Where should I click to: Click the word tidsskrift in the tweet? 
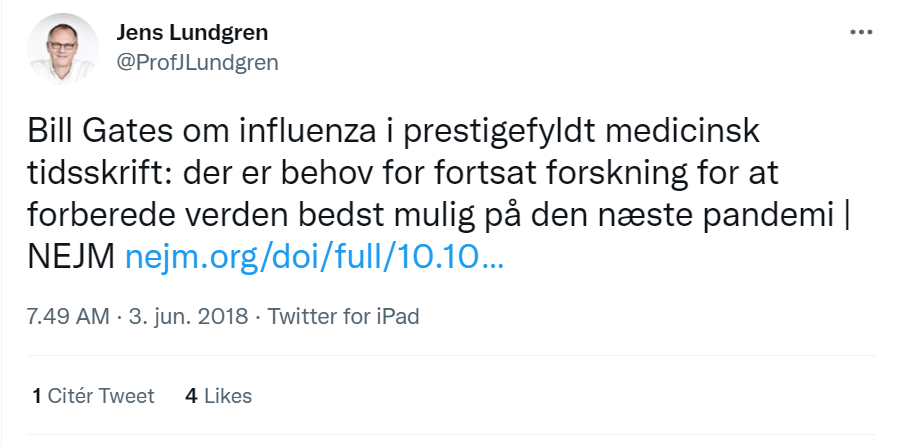click(x=85, y=176)
